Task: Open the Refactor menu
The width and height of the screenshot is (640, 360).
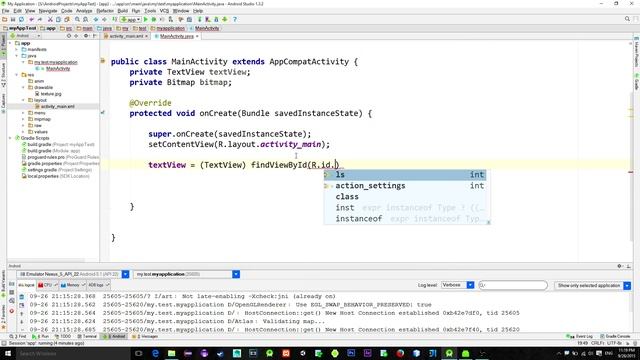Action: tap(105, 11)
